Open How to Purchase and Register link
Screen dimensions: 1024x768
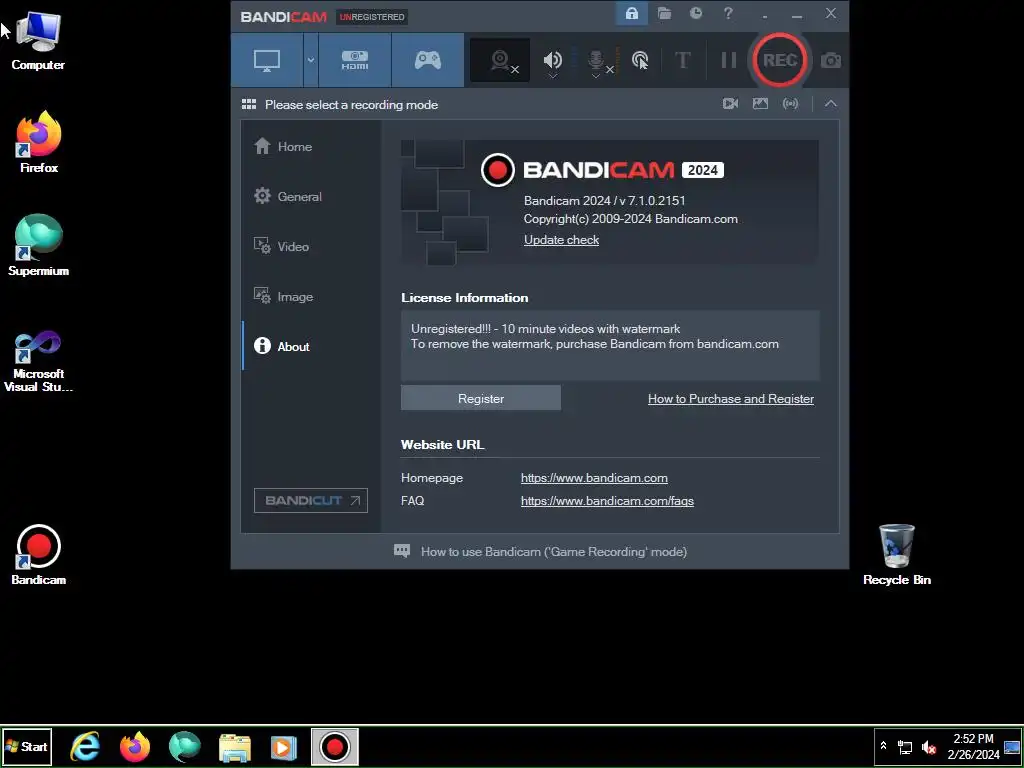tap(731, 398)
